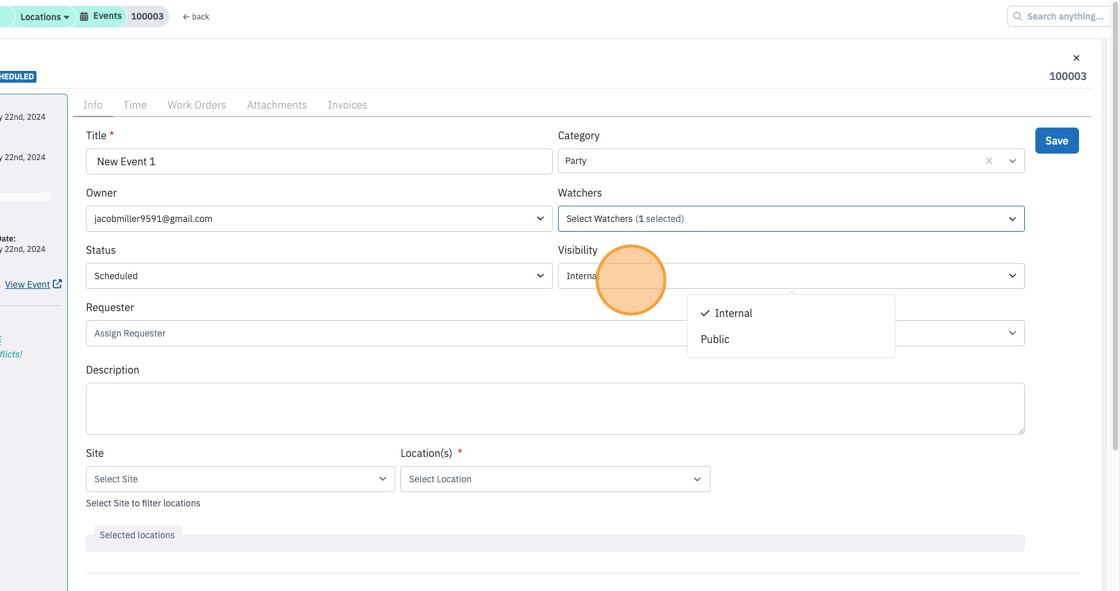Screen dimensions: 1120x591
Task: Click the magnifier icon in search box
Action: (1017, 16)
